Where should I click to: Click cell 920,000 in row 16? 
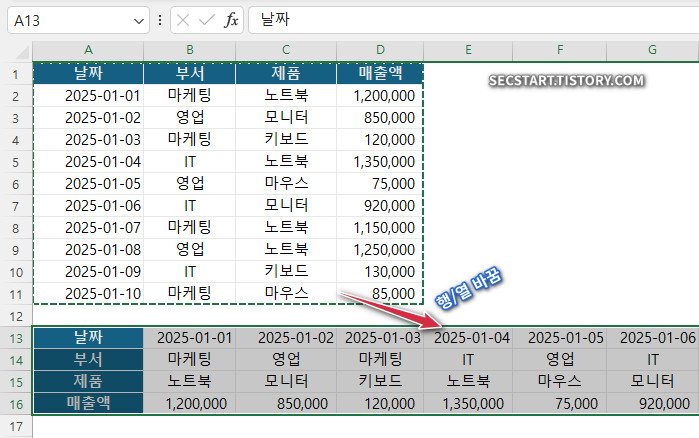pos(653,404)
